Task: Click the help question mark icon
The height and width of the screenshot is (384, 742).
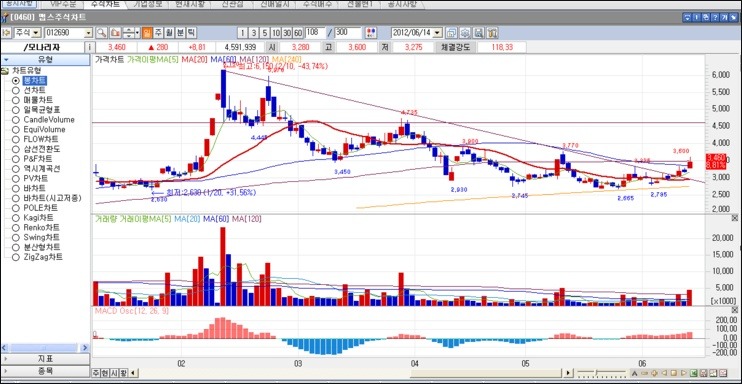Action: click(x=715, y=18)
